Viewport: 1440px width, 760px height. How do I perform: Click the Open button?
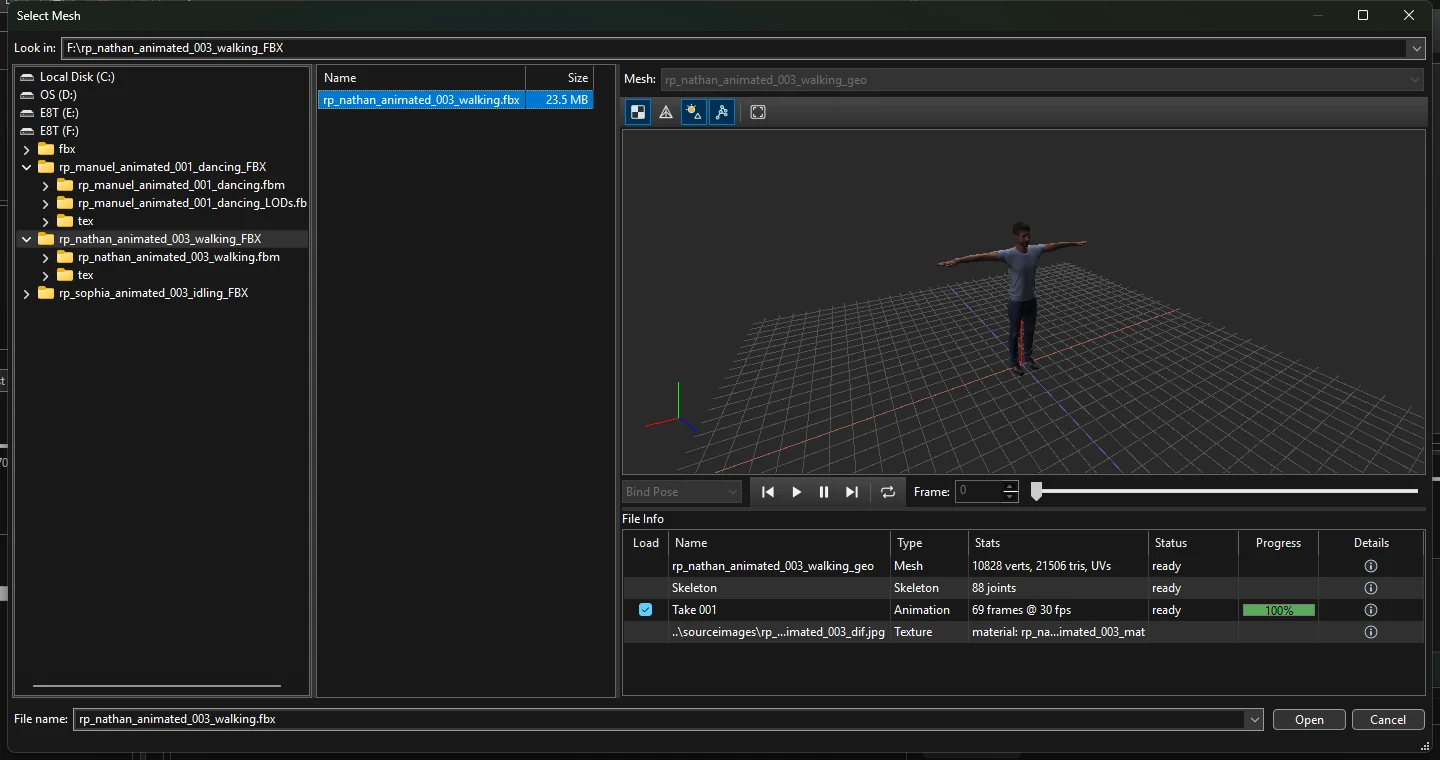pos(1309,720)
